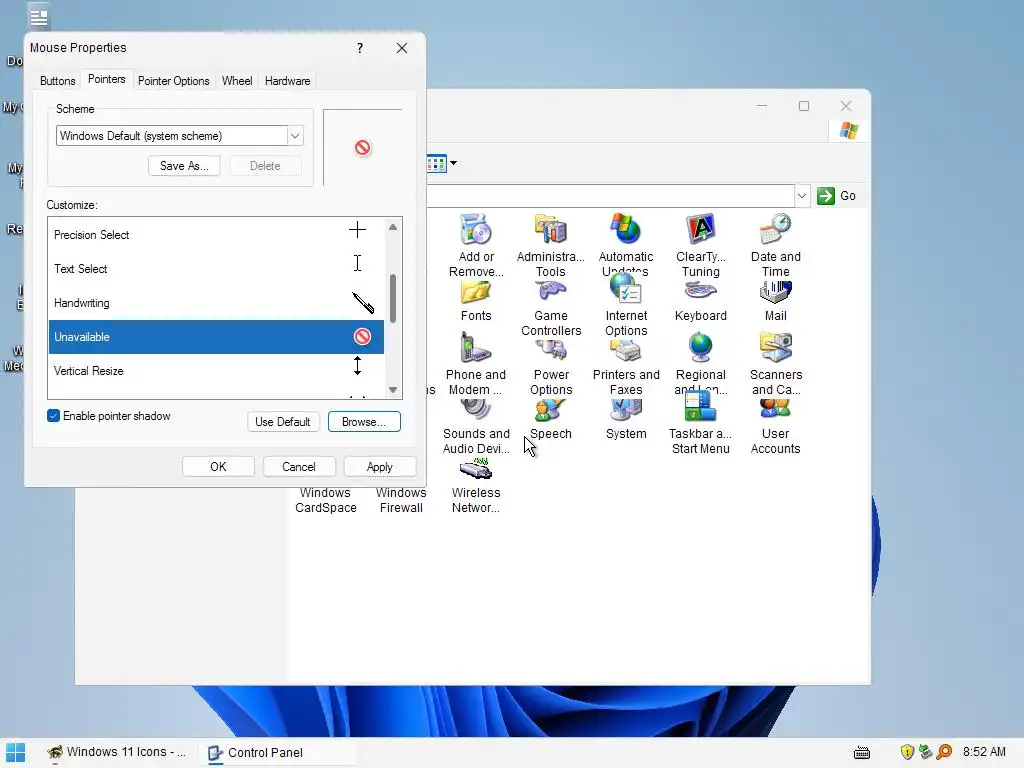1024x768 pixels.
Task: Switch to the Wheel tab
Action: [x=237, y=81]
